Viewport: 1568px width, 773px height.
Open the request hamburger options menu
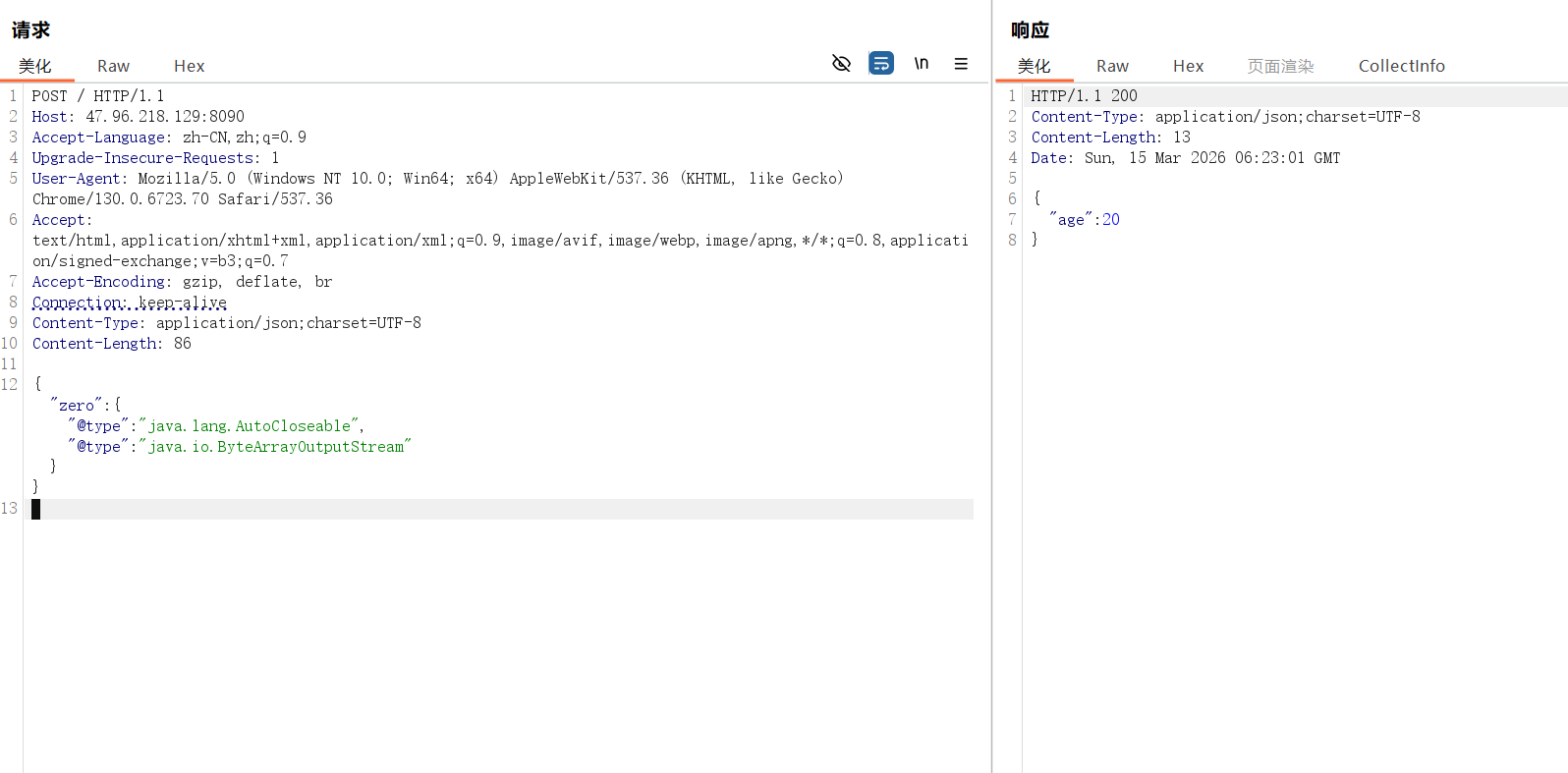(961, 64)
